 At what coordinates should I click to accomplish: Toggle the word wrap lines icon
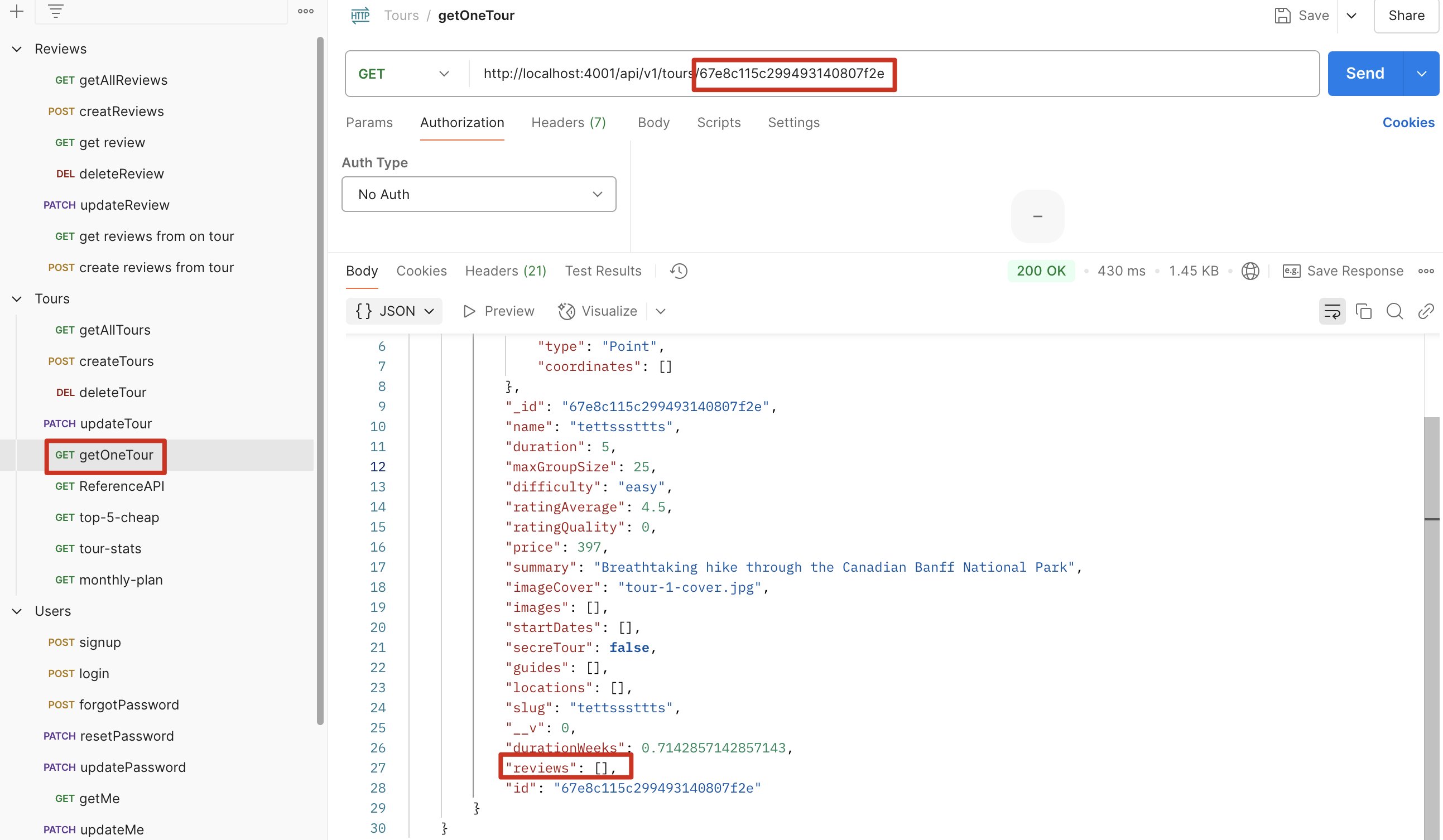[1332, 311]
